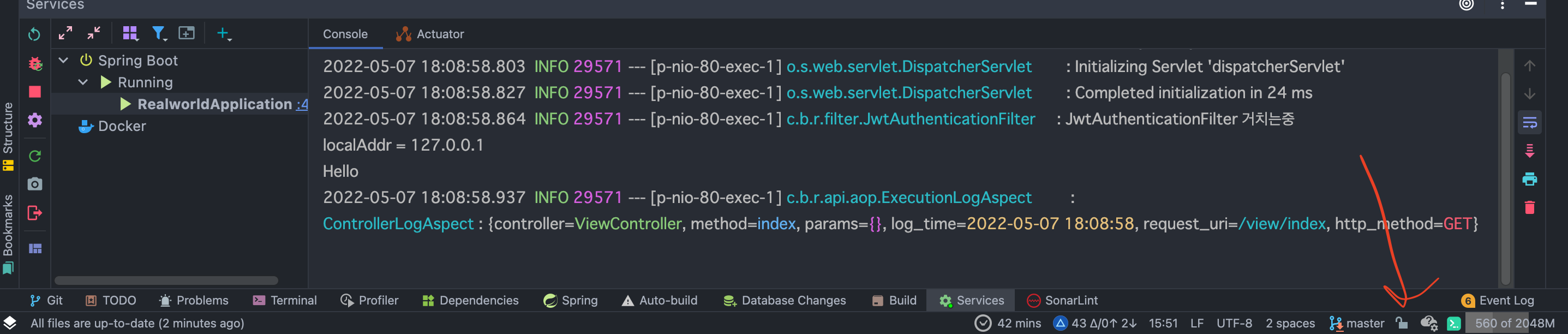Expand all services in the tree
1568x334 pixels.
point(65,33)
